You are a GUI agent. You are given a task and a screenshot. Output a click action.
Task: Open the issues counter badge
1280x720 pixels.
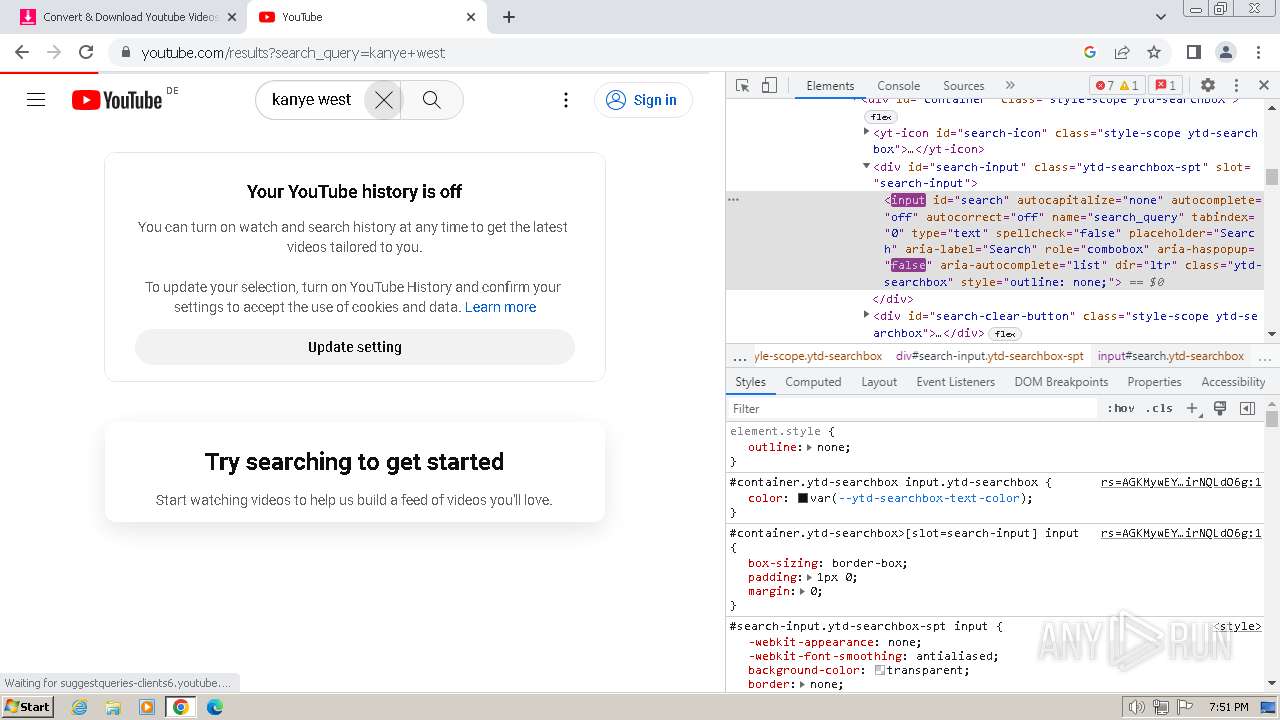(x=1163, y=86)
